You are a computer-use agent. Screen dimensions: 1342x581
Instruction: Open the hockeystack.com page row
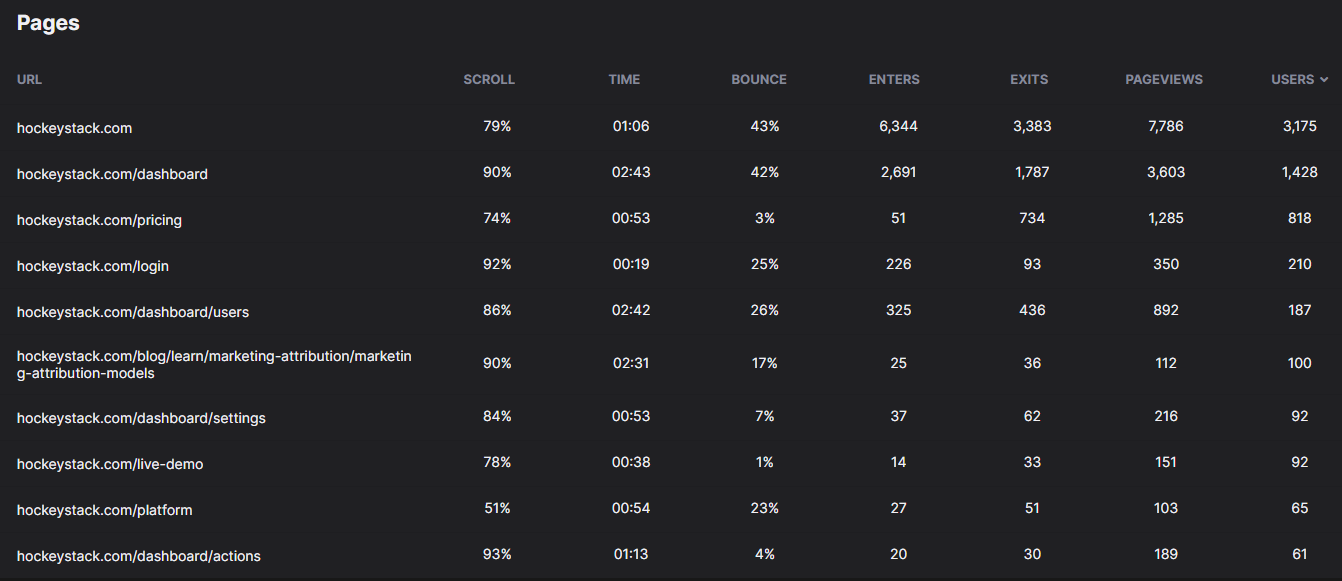click(671, 127)
